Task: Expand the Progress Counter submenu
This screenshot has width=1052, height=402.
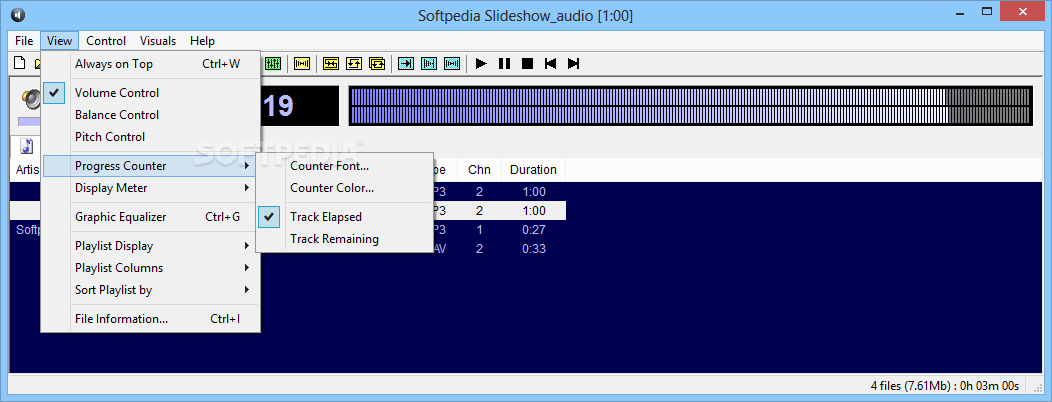Action: point(151,166)
